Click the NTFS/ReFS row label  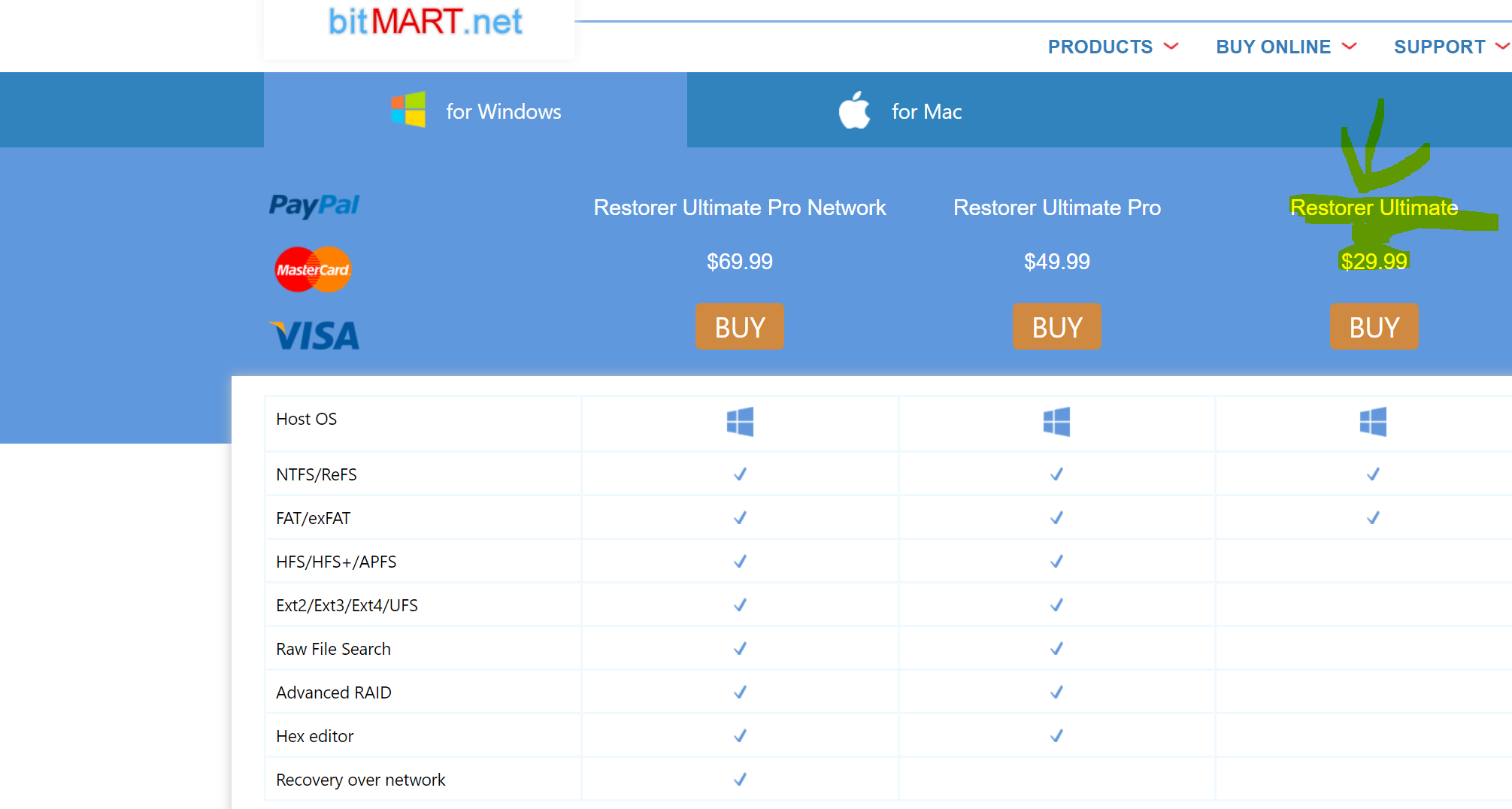316,474
